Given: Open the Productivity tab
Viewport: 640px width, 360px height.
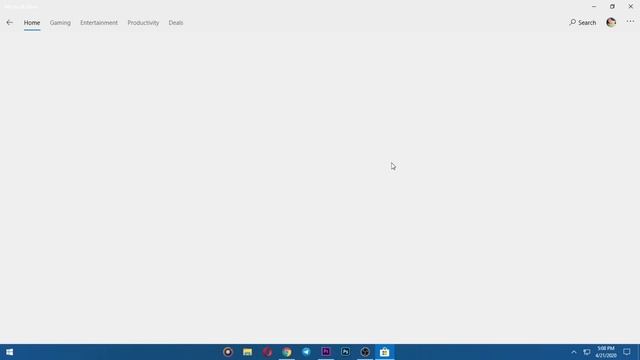Looking at the screenshot, I should click(143, 22).
